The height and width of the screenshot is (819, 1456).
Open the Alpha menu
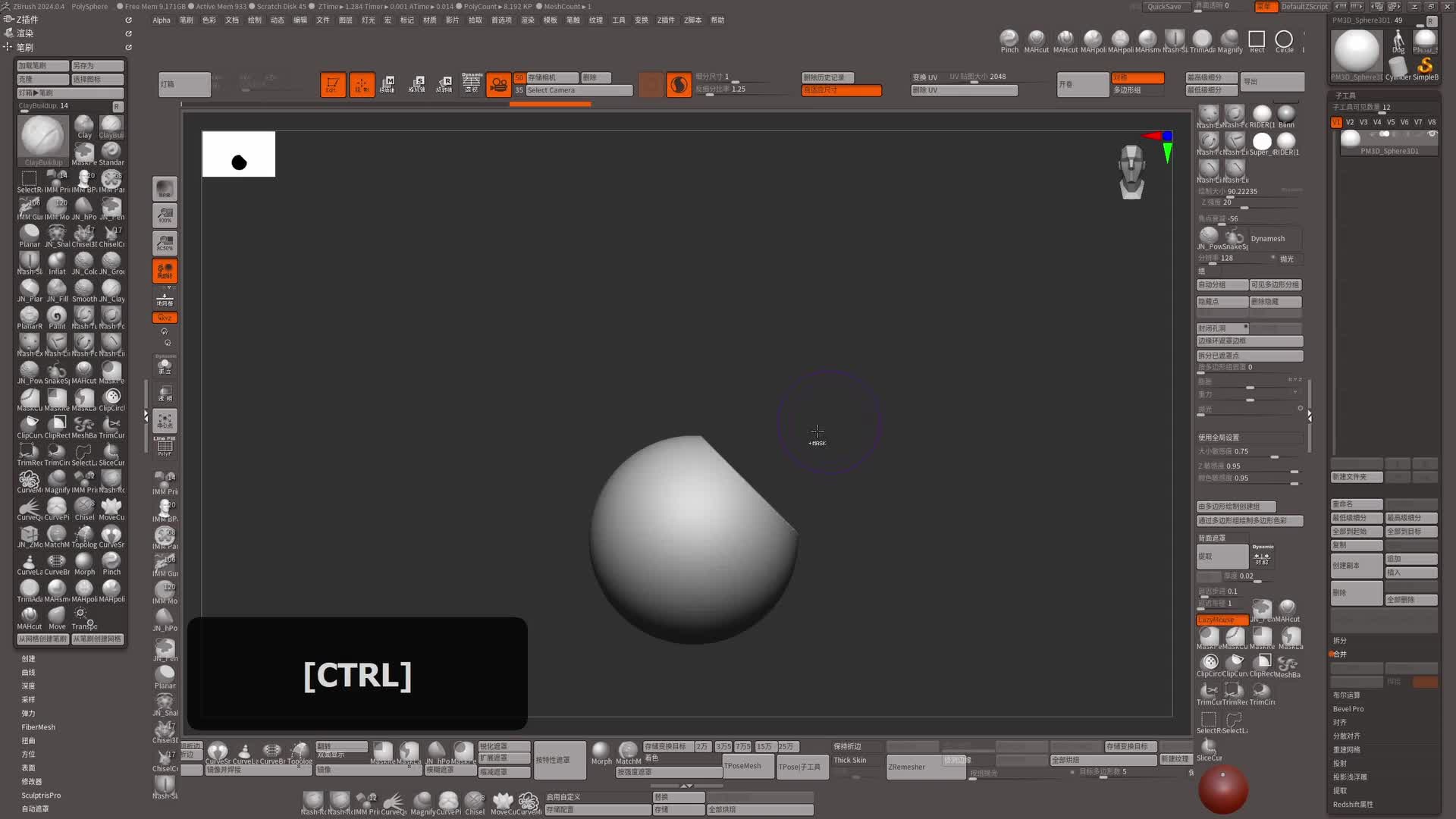pyautogui.click(x=161, y=20)
